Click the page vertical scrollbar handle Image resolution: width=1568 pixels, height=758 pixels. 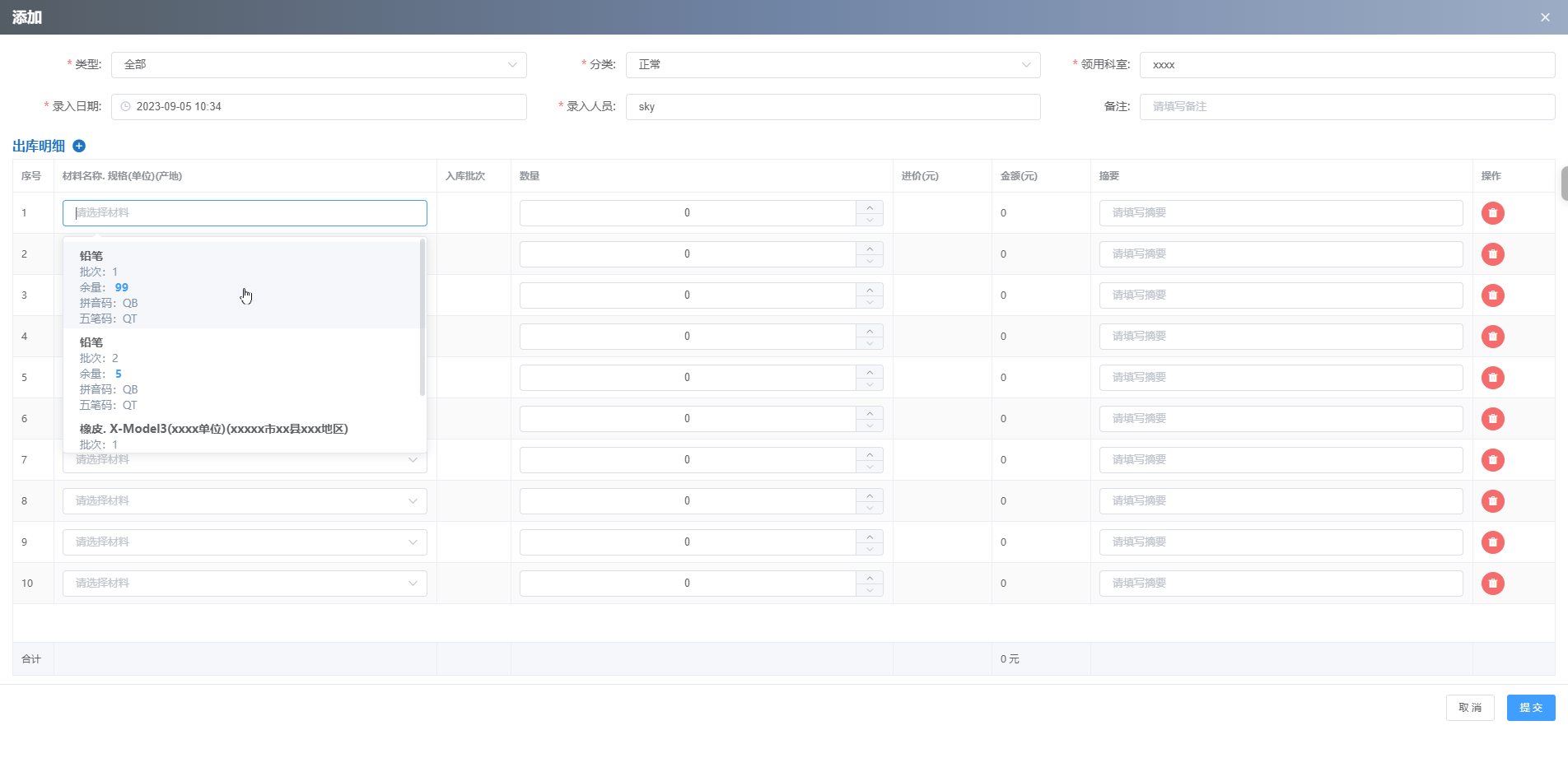point(1564,184)
